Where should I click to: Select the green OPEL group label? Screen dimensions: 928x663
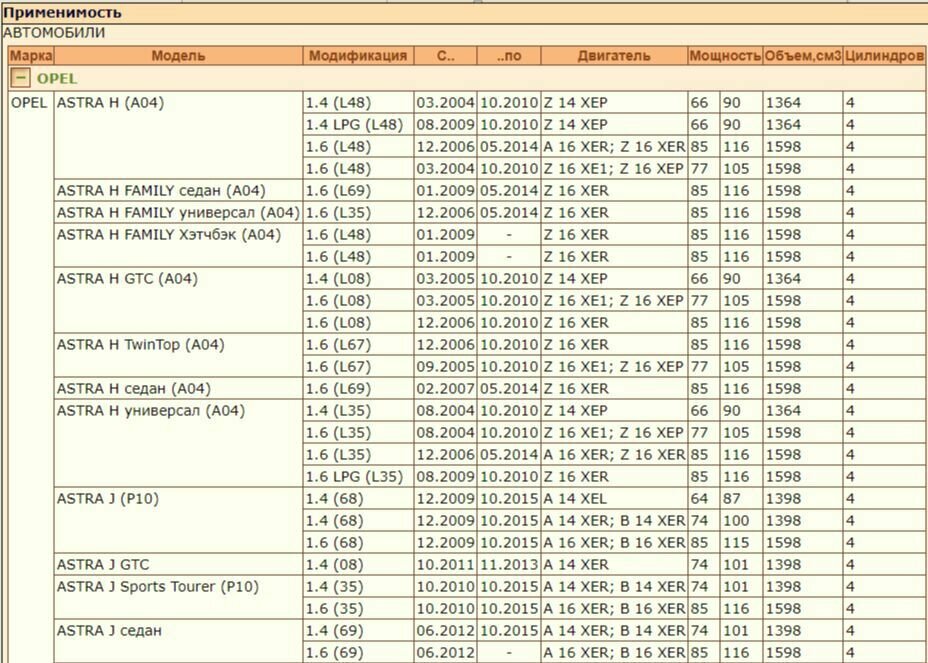(57, 79)
